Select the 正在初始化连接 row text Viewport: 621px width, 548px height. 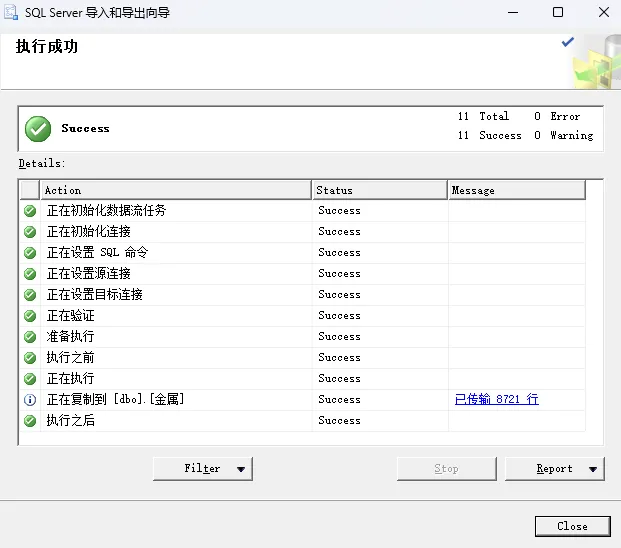click(x=89, y=231)
